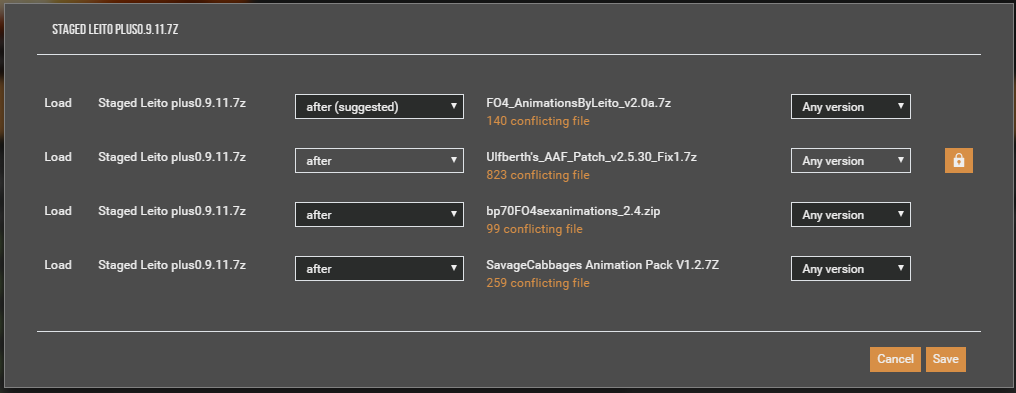Click 'Load' label in the SavageCabbages row
The image size is (1016, 393).
58,265
